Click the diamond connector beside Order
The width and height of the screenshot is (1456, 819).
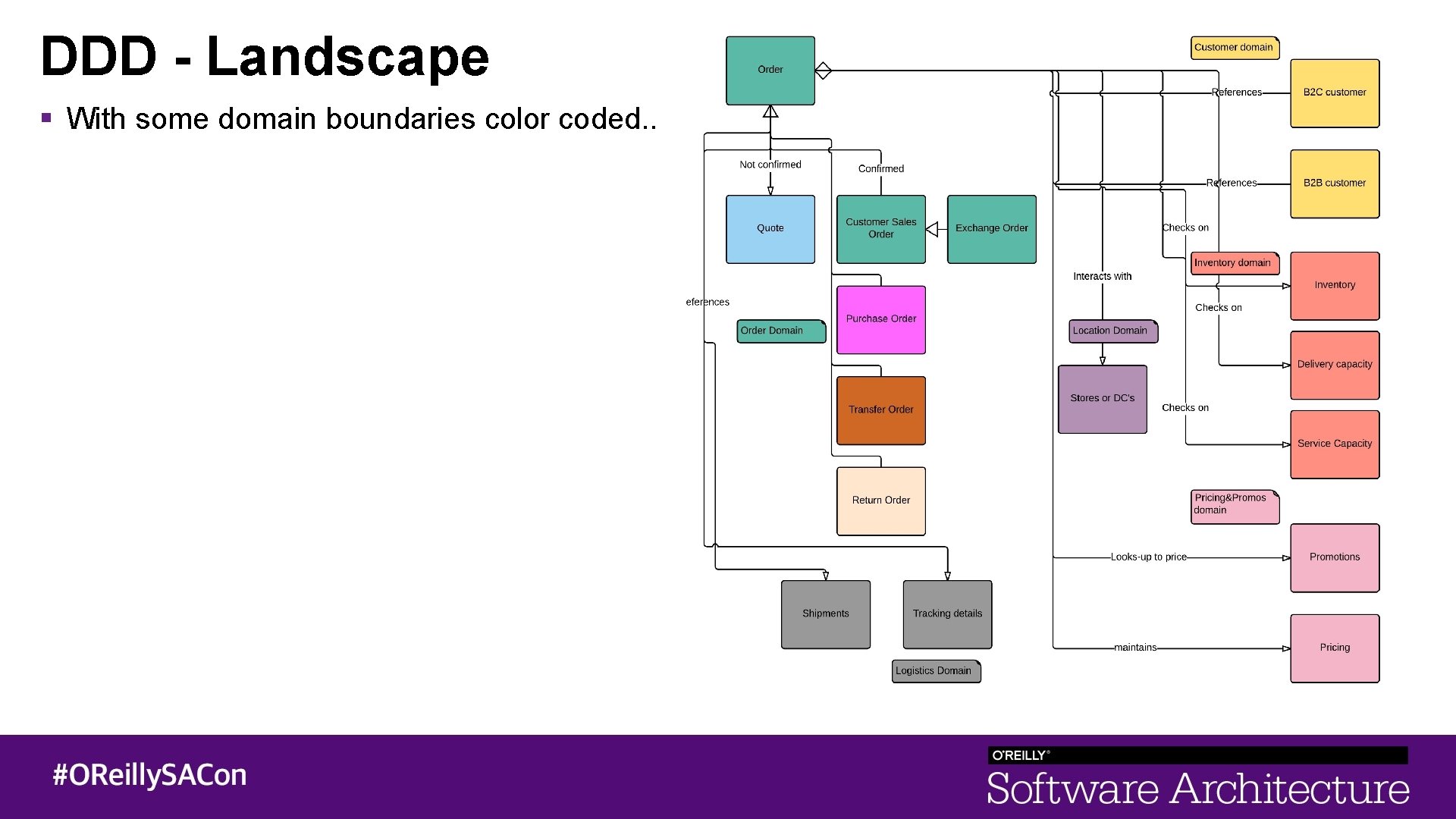point(823,71)
